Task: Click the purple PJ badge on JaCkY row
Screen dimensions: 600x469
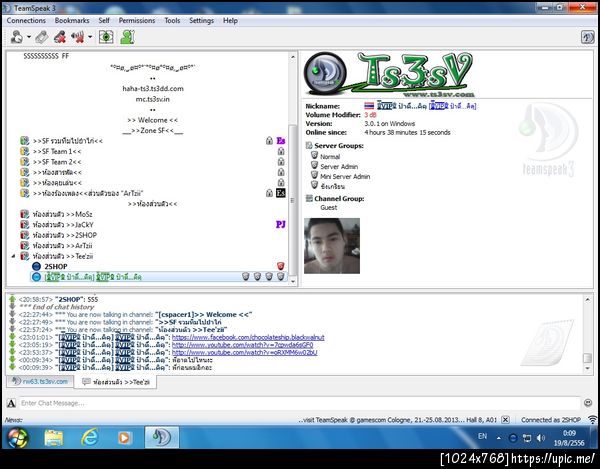Action: click(281, 225)
